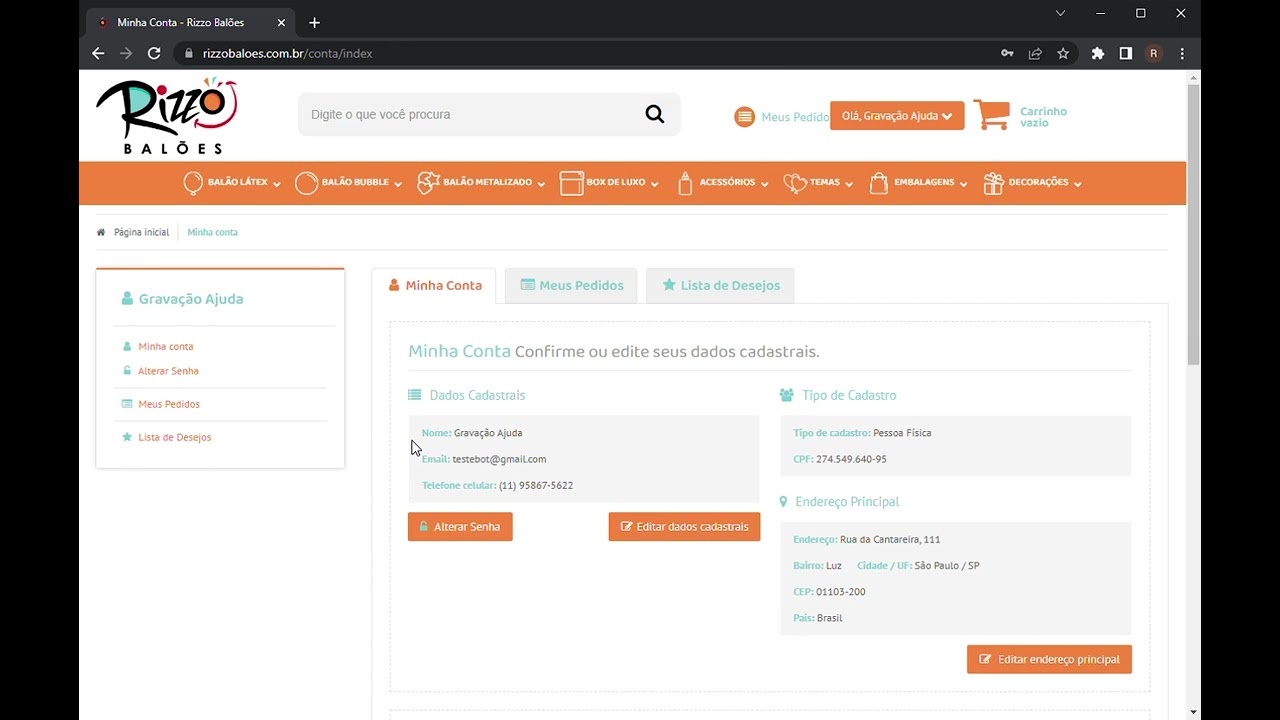Click the CEP value 01103-200
Image resolution: width=1280 pixels, height=720 pixels.
click(x=841, y=592)
